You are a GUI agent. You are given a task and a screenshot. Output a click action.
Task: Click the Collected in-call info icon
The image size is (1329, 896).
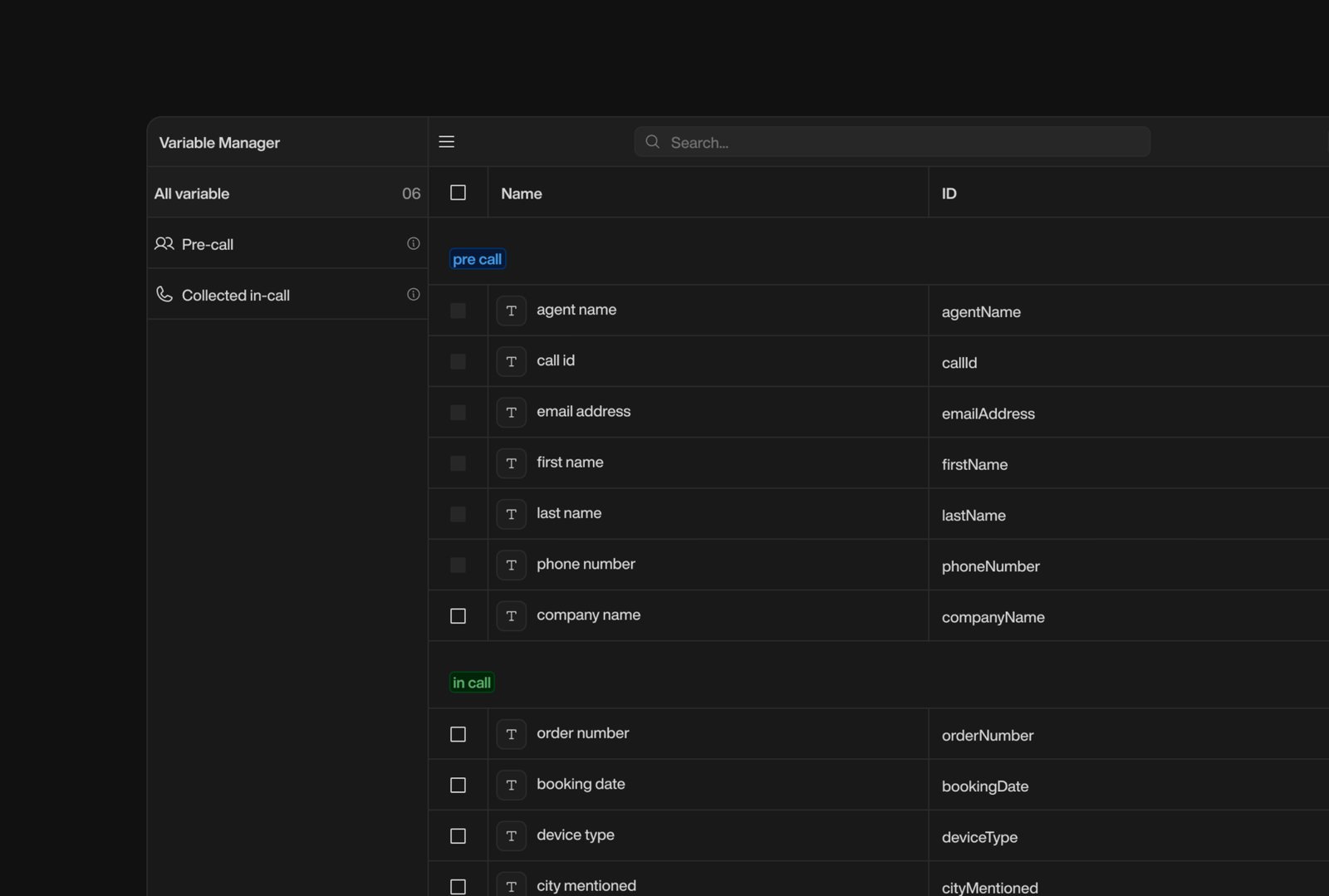point(413,294)
